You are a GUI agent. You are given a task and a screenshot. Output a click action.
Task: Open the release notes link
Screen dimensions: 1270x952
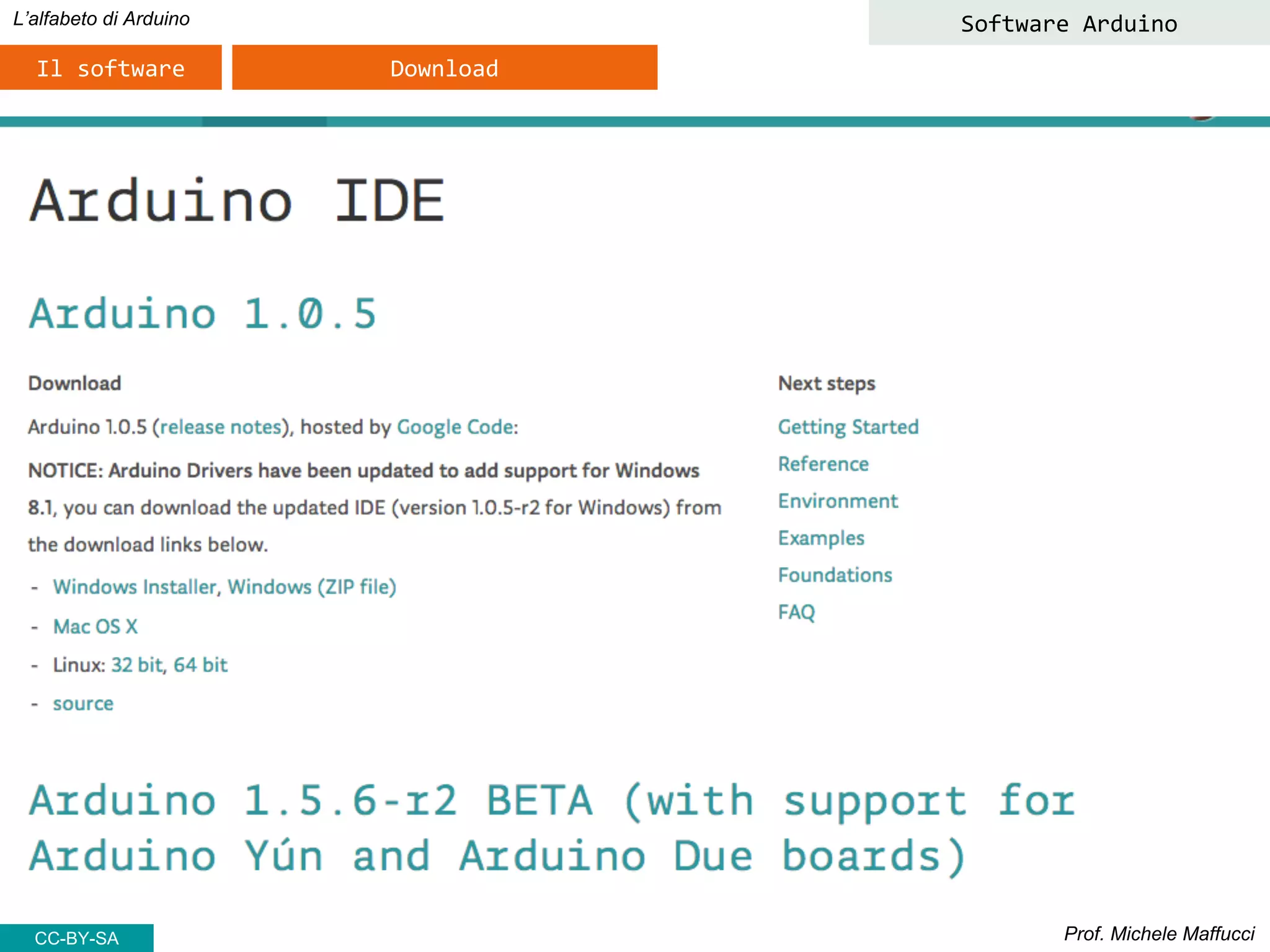coord(221,427)
